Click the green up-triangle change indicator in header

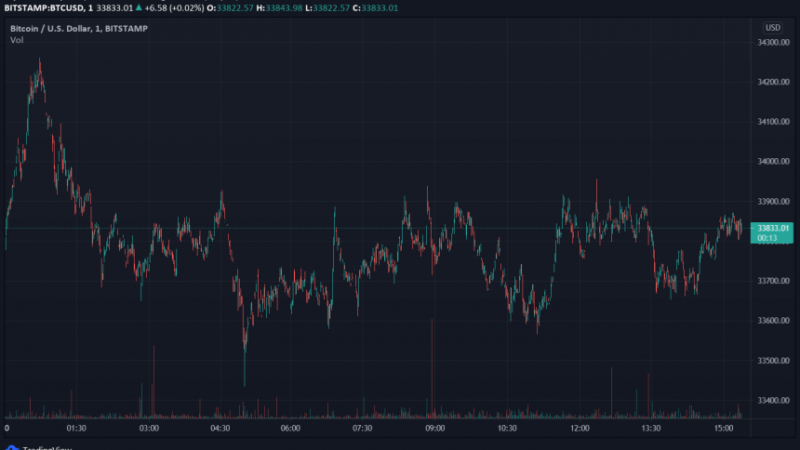click(x=138, y=8)
